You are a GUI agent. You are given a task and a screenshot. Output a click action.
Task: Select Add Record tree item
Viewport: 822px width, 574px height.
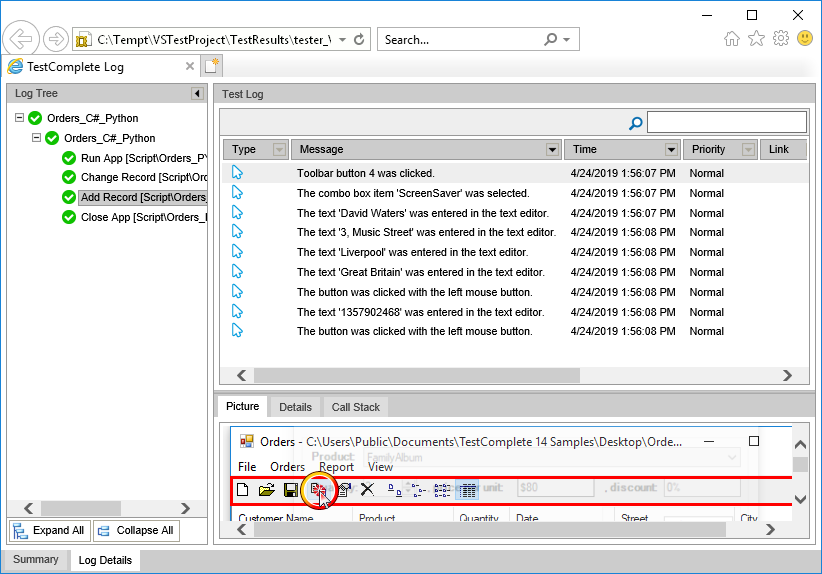click(x=143, y=197)
